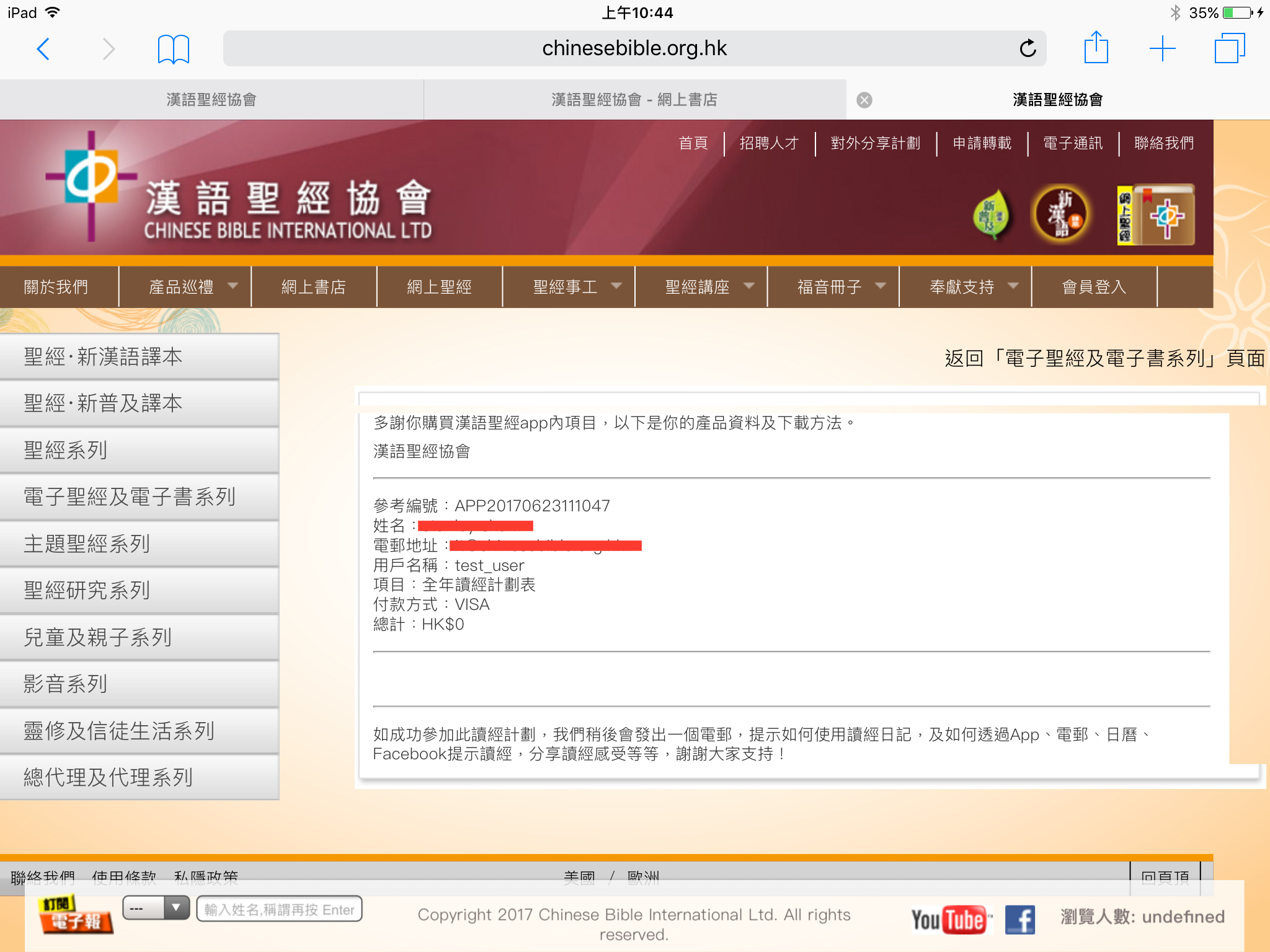This screenshot has width=1270, height=952.
Task: Select 電子聖經及電子書系列 in the sidebar
Action: point(140,497)
